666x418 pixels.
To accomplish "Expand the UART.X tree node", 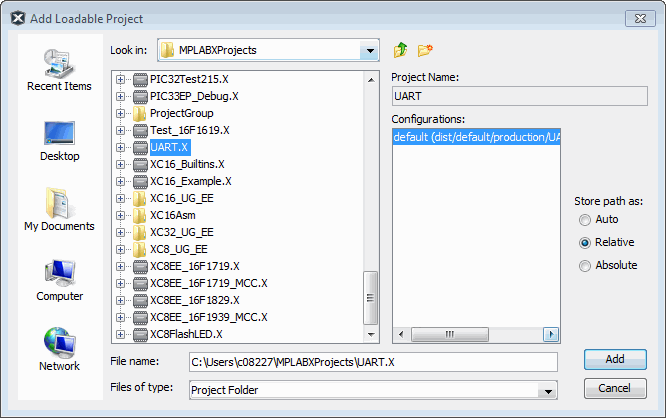I will click(120, 147).
